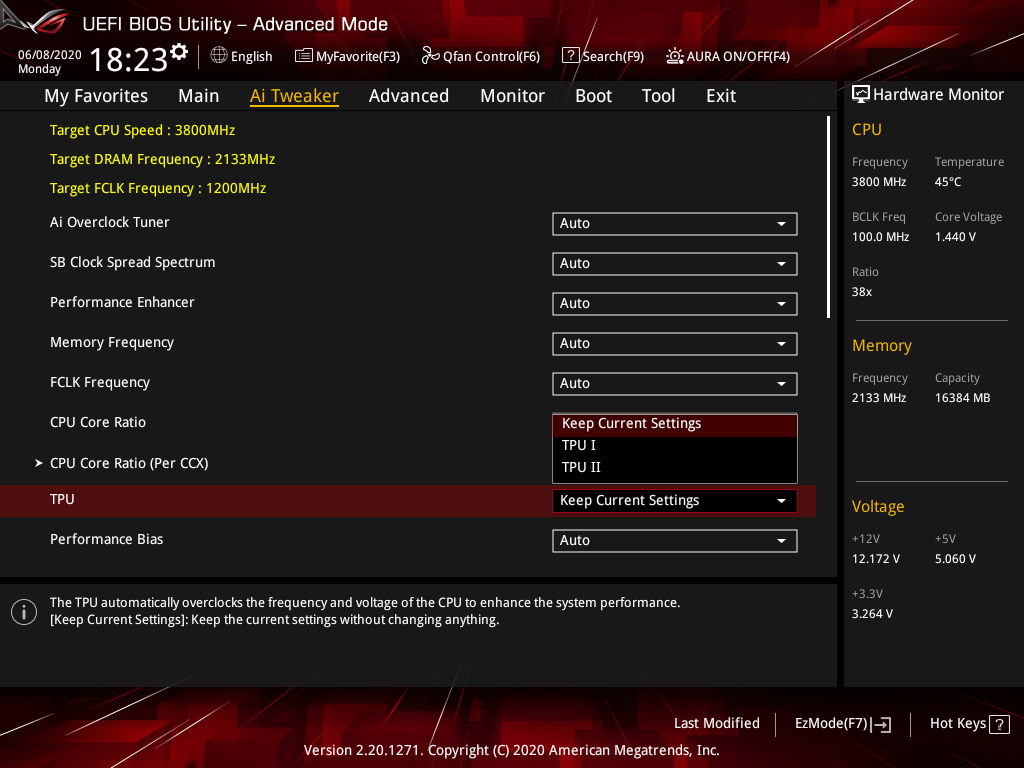This screenshot has height=768, width=1024.
Task: Open the Performance Bias dropdown
Action: 675,541
